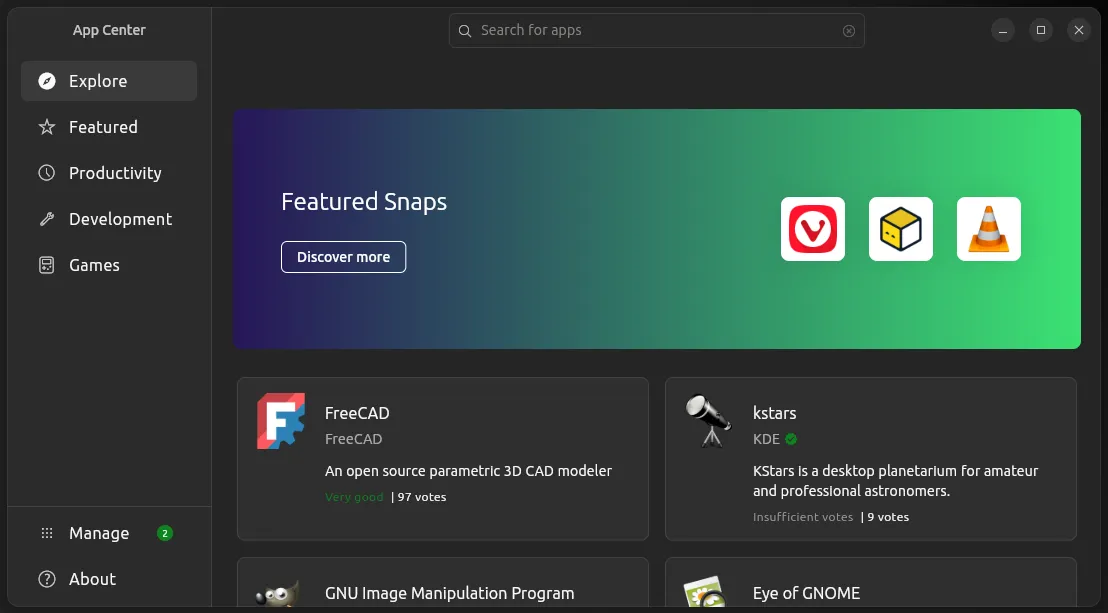Click the compass icon beside Explore
The height and width of the screenshot is (613, 1108).
pos(46,80)
